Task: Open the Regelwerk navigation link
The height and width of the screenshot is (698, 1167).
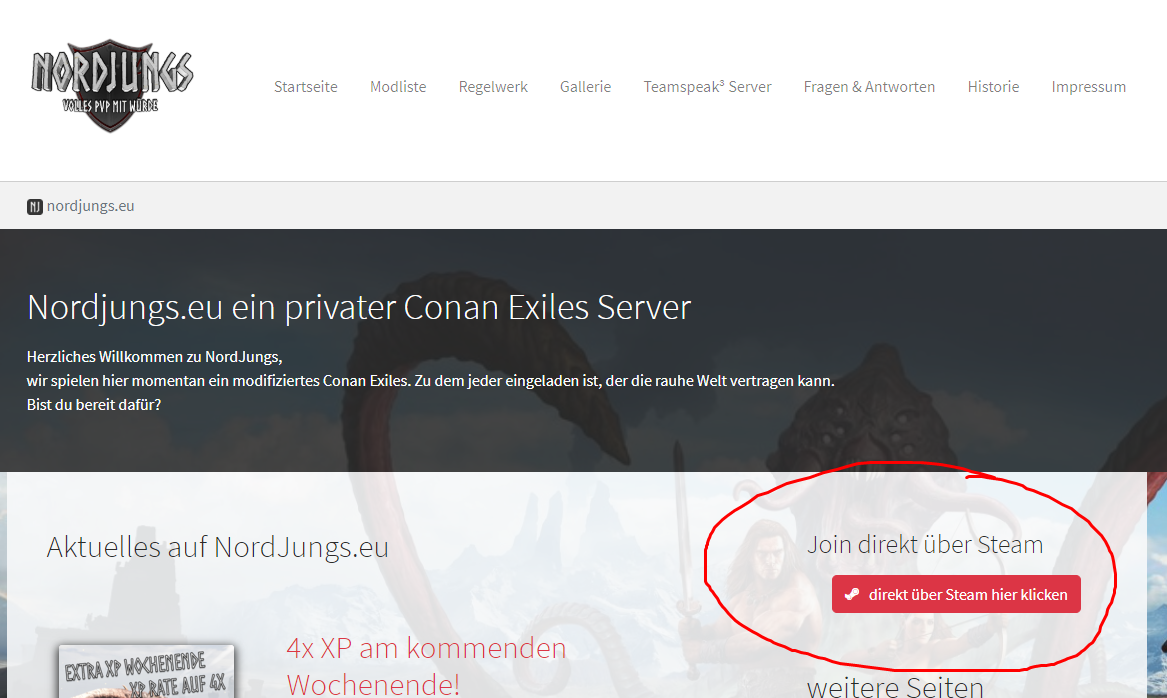Action: 493,87
